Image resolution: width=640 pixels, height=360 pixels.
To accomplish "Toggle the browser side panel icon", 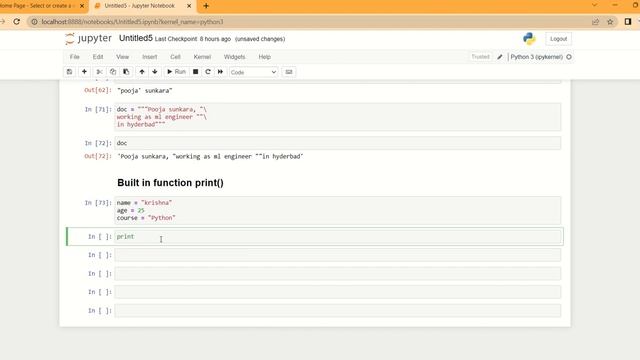I will click(x=628, y=22).
